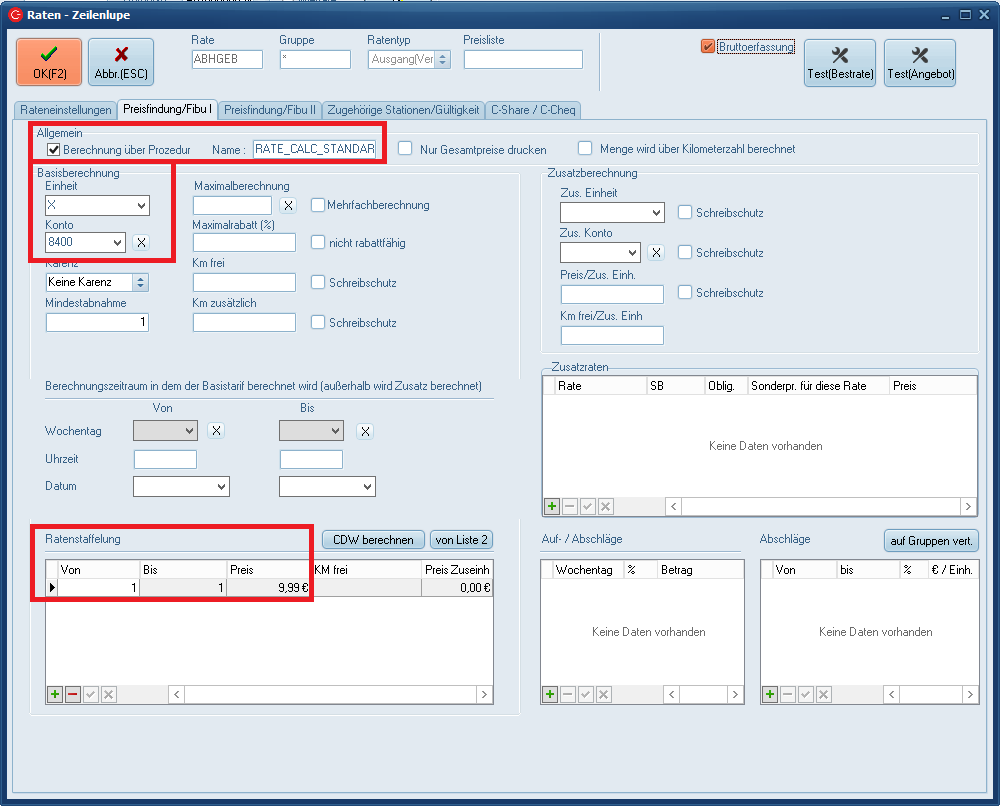Screen dimensions: 1000x806
Task: Add a row with Ratenstaffelung green plus
Action: 55,694
